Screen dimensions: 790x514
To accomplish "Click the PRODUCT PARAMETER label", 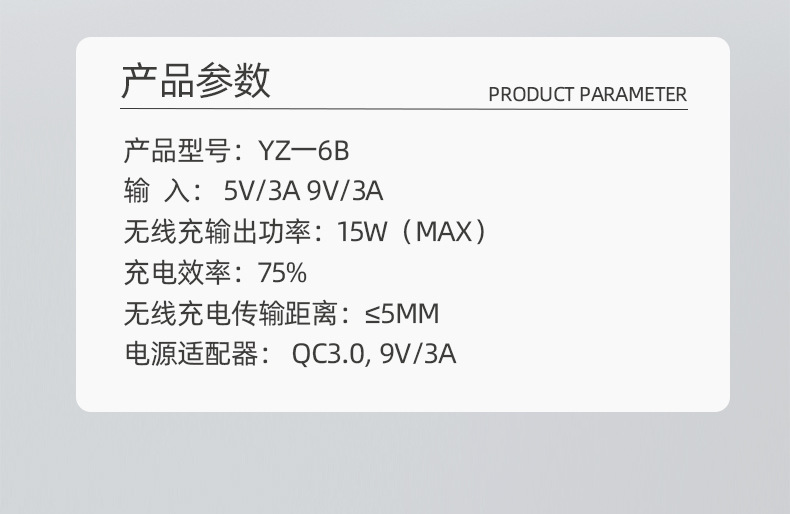I will click(x=587, y=94).
